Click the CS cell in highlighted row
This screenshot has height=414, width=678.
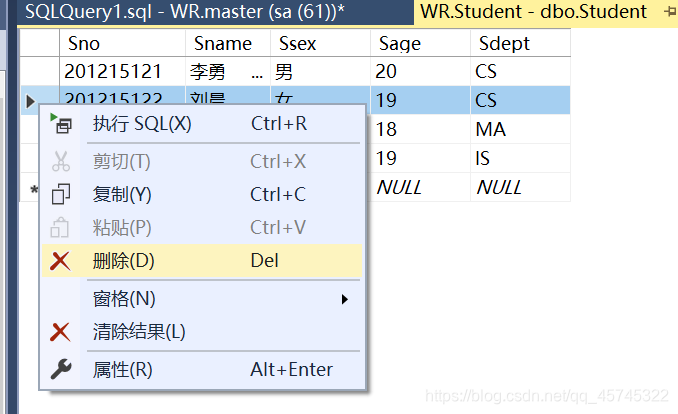(521, 100)
